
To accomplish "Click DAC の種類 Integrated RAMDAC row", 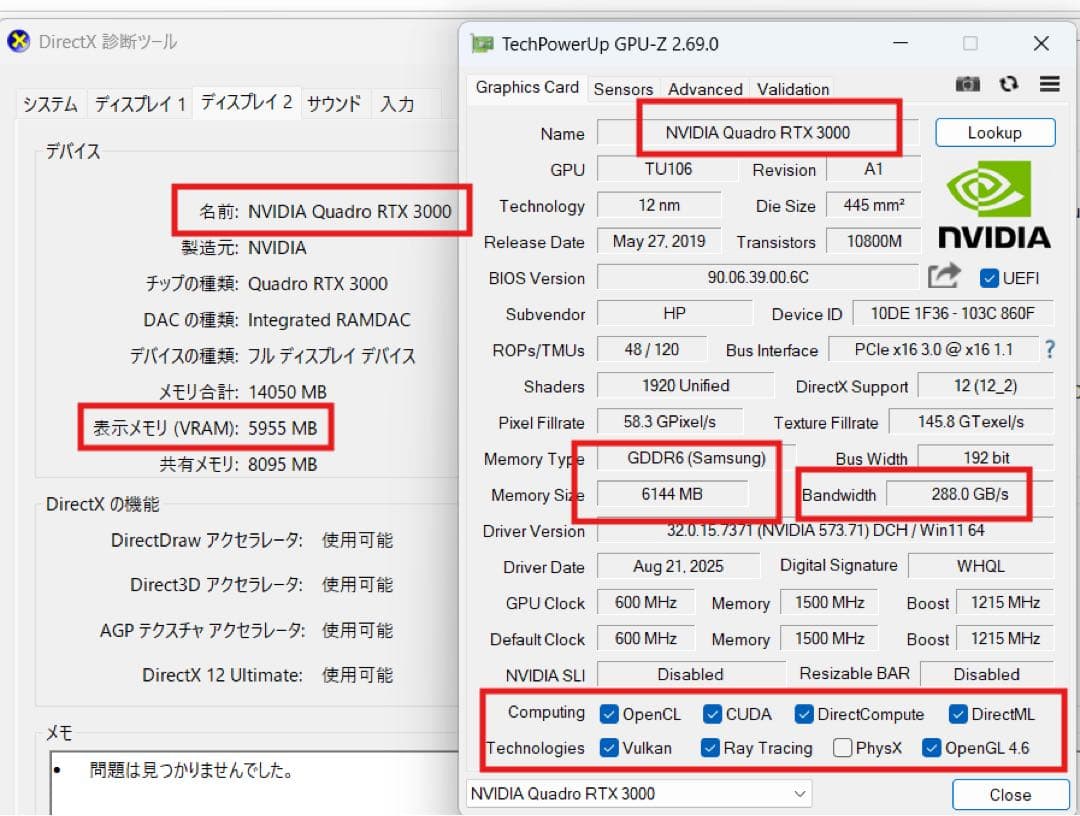I will [277, 320].
